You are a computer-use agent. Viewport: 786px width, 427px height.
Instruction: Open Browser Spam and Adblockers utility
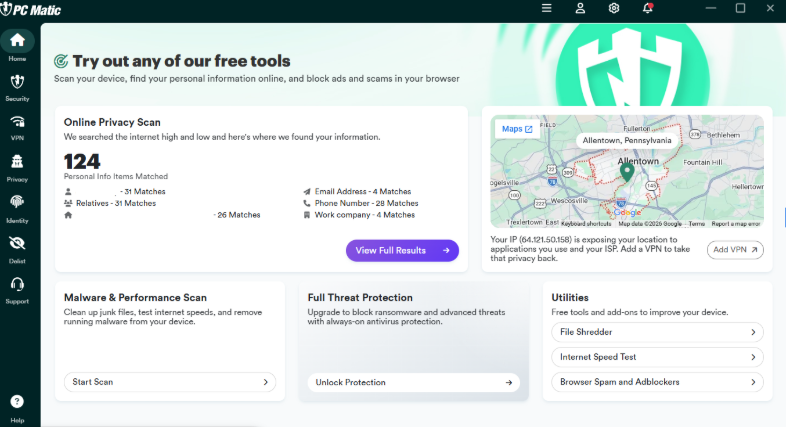tap(657, 382)
